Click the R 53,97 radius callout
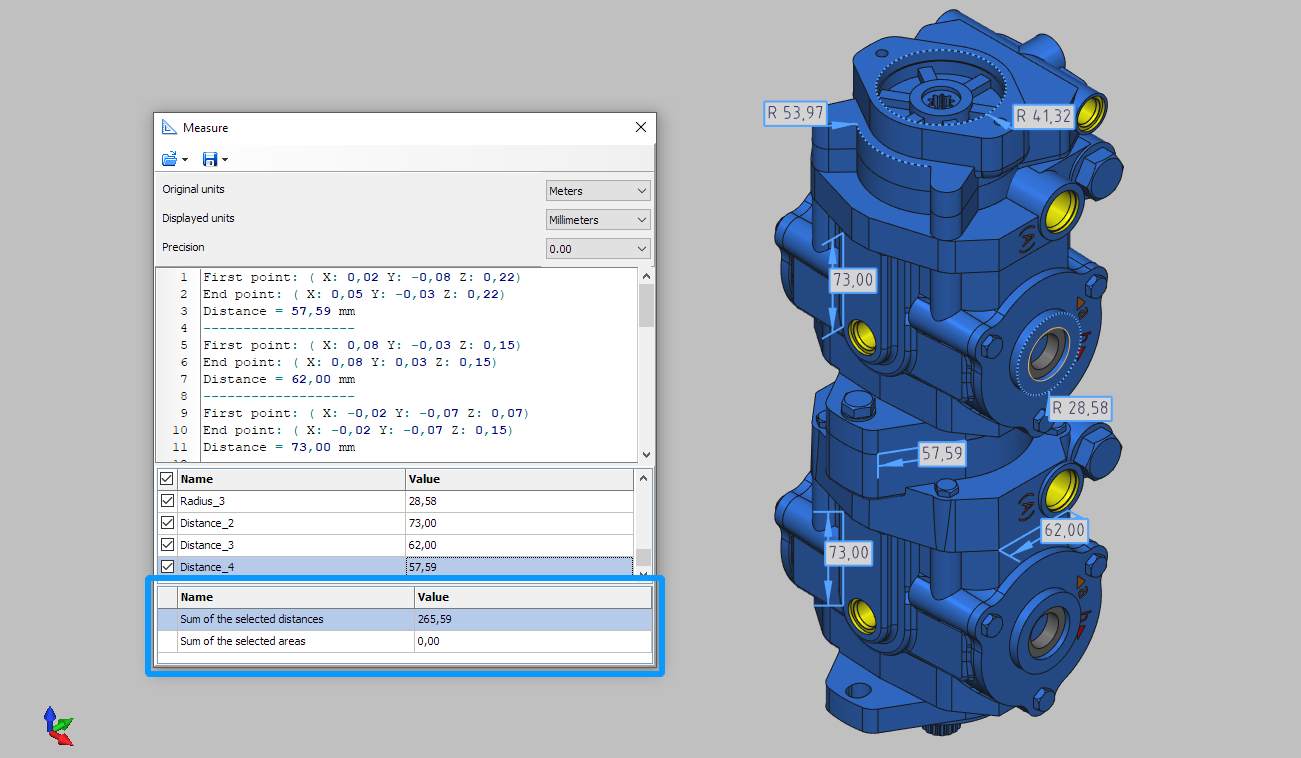This screenshot has width=1301, height=758. point(796,114)
